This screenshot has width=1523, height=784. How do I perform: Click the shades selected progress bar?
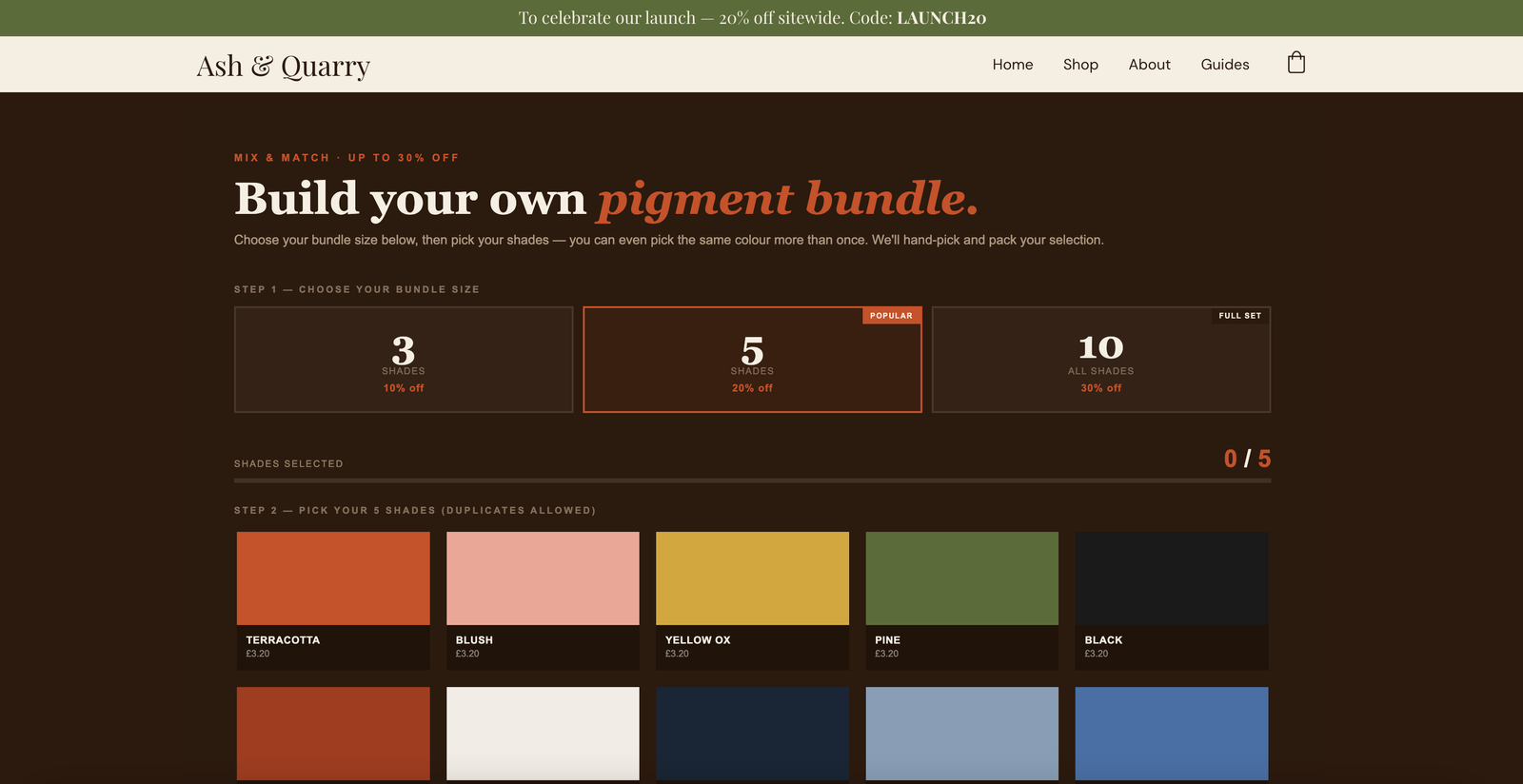point(752,480)
